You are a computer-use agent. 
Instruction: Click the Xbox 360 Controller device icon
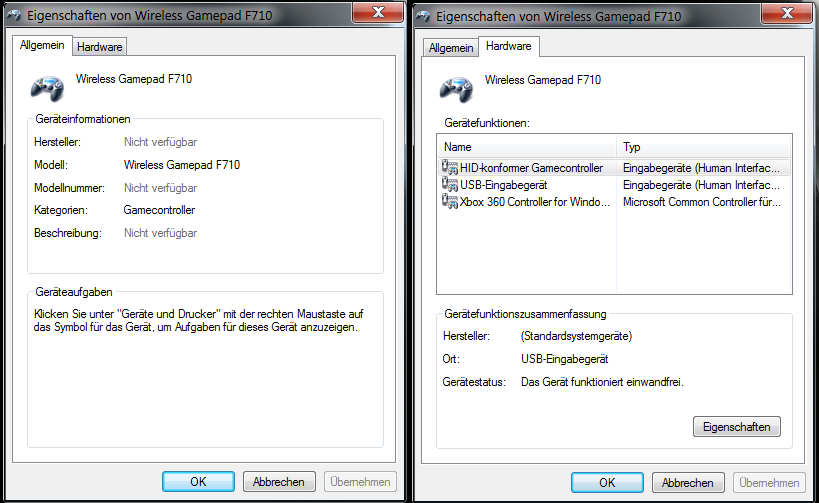pos(450,202)
